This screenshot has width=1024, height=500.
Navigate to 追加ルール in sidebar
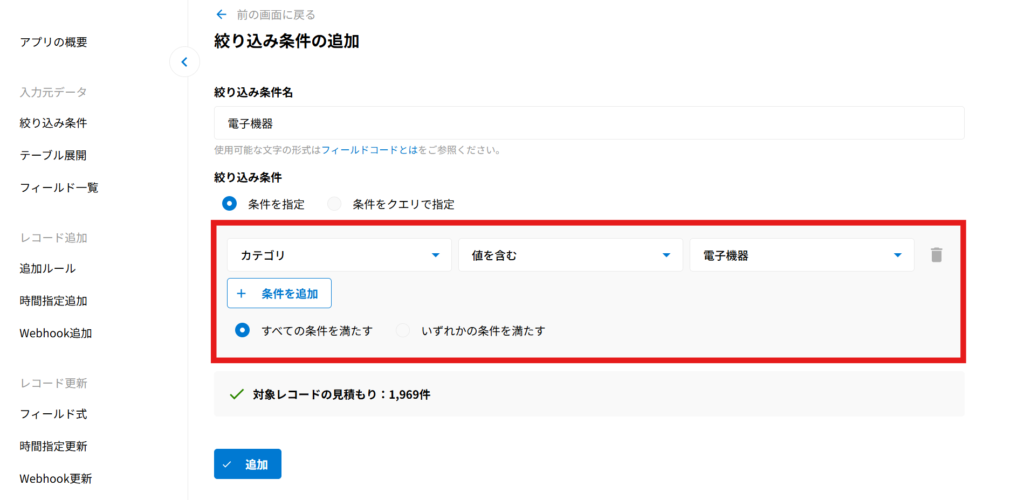pos(47,269)
